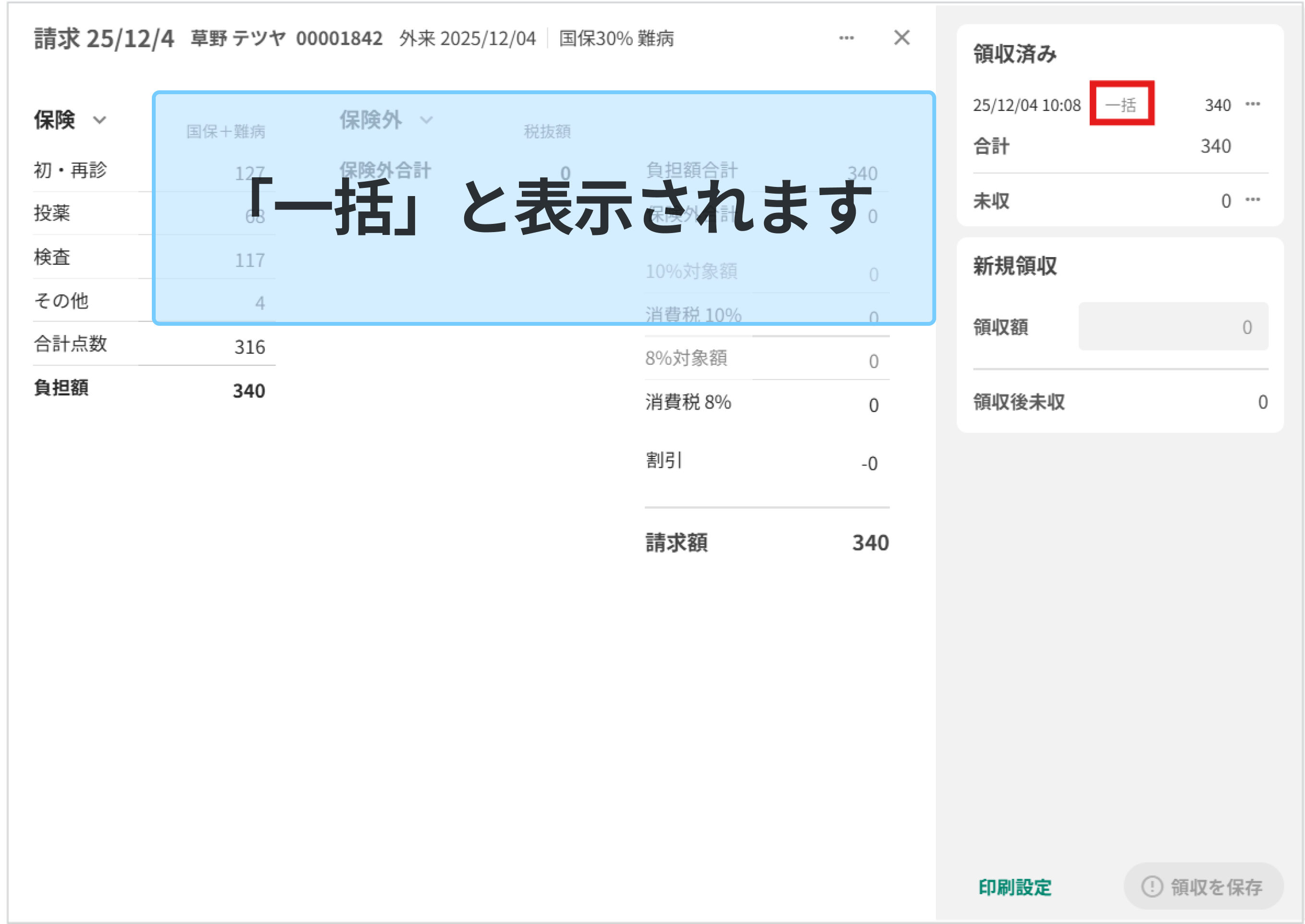The image size is (1305, 924).
Task: Click the 負担額 value 340
Action: coord(248,391)
